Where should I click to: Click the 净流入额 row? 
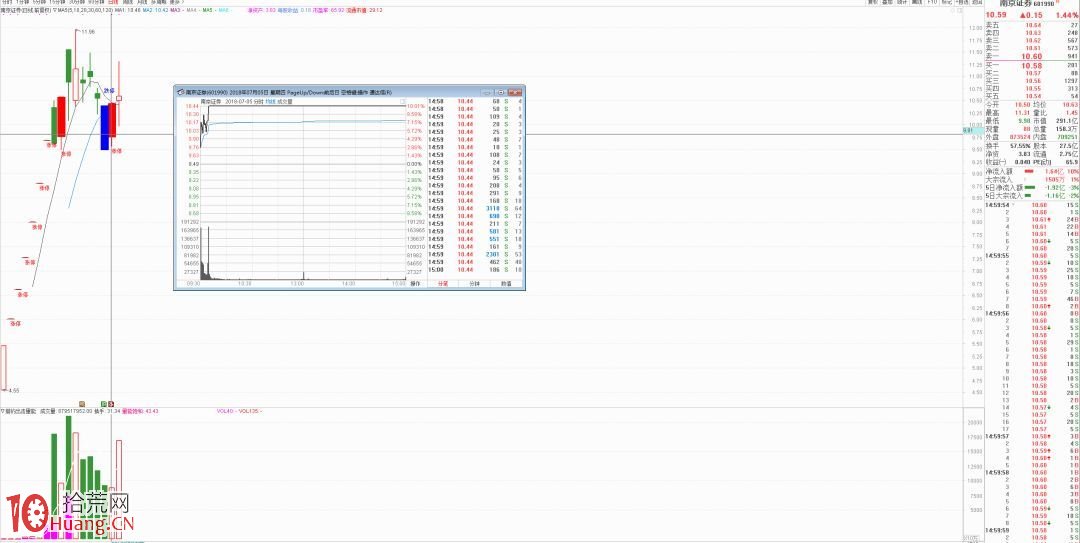pyautogui.click(x=1031, y=171)
